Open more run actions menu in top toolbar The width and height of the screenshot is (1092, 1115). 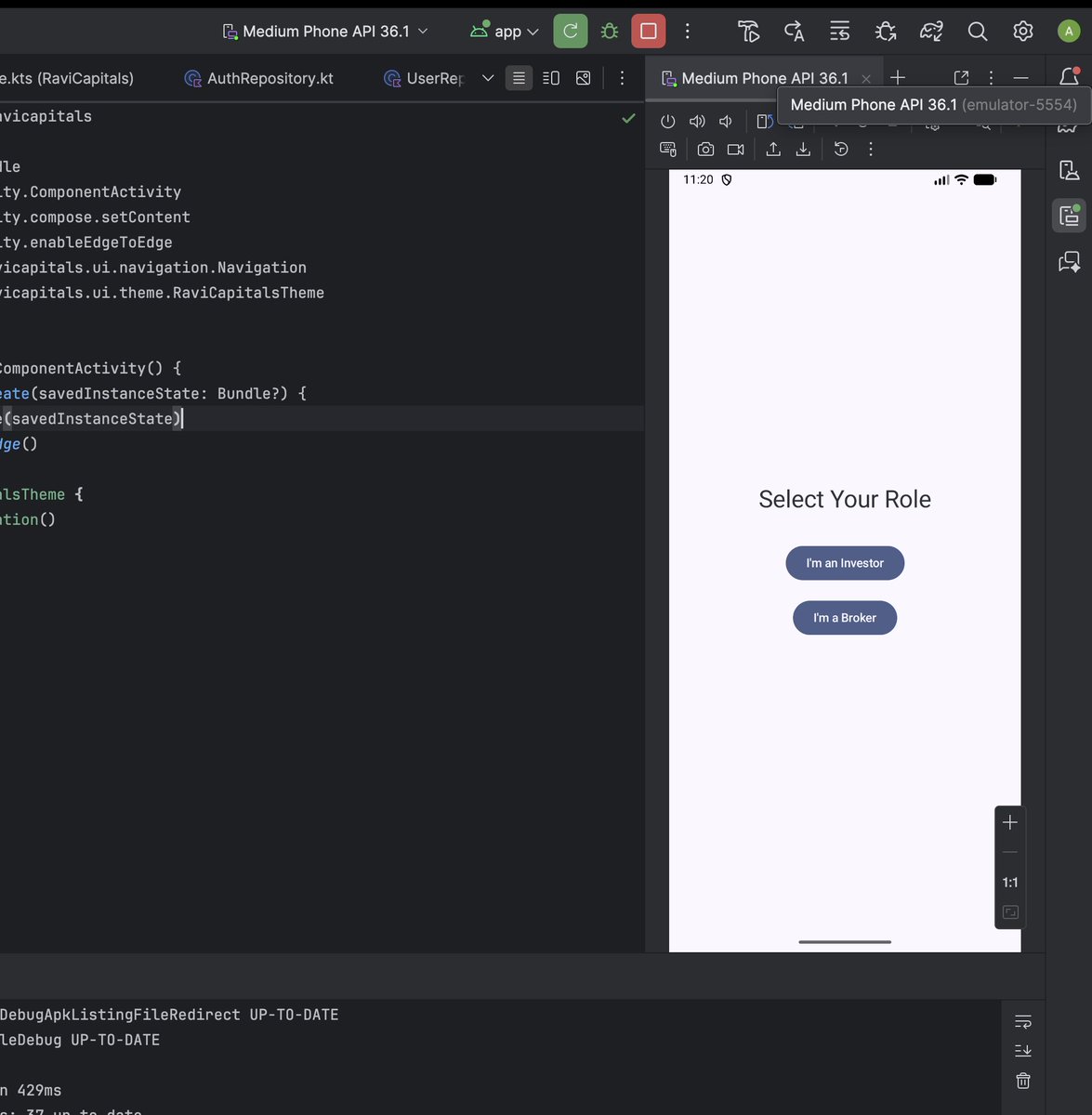pos(688,31)
